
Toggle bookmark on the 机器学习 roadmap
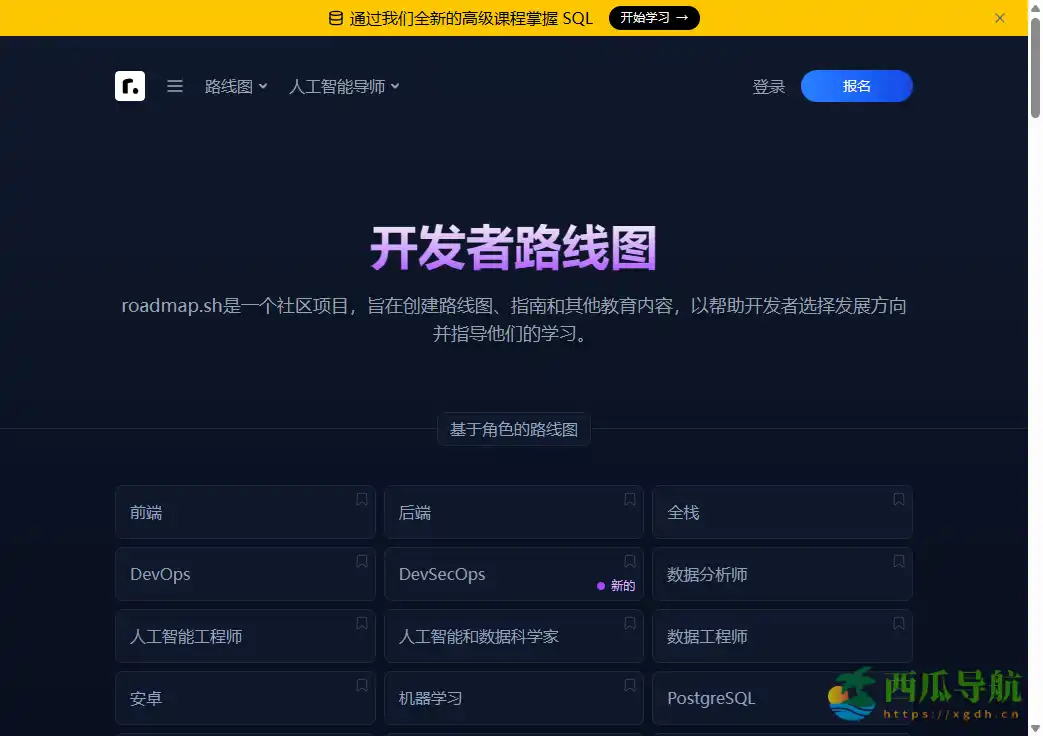(630, 685)
